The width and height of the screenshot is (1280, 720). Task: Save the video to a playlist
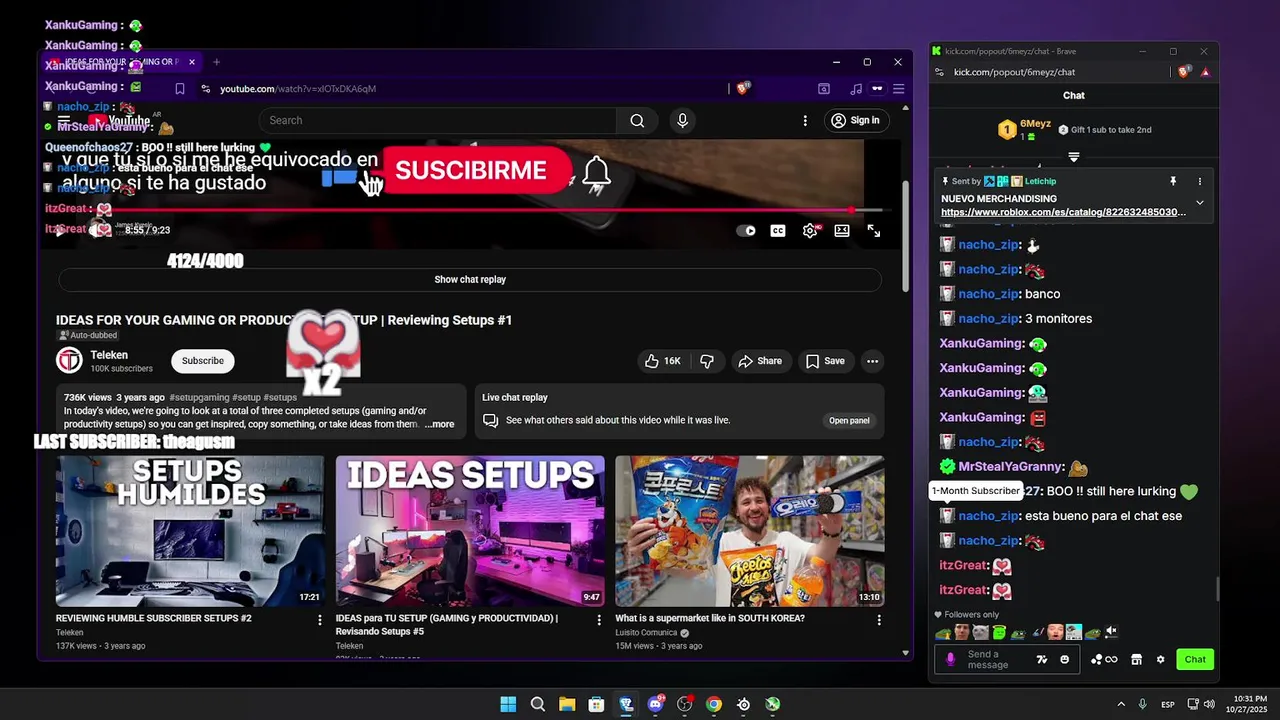coord(825,361)
